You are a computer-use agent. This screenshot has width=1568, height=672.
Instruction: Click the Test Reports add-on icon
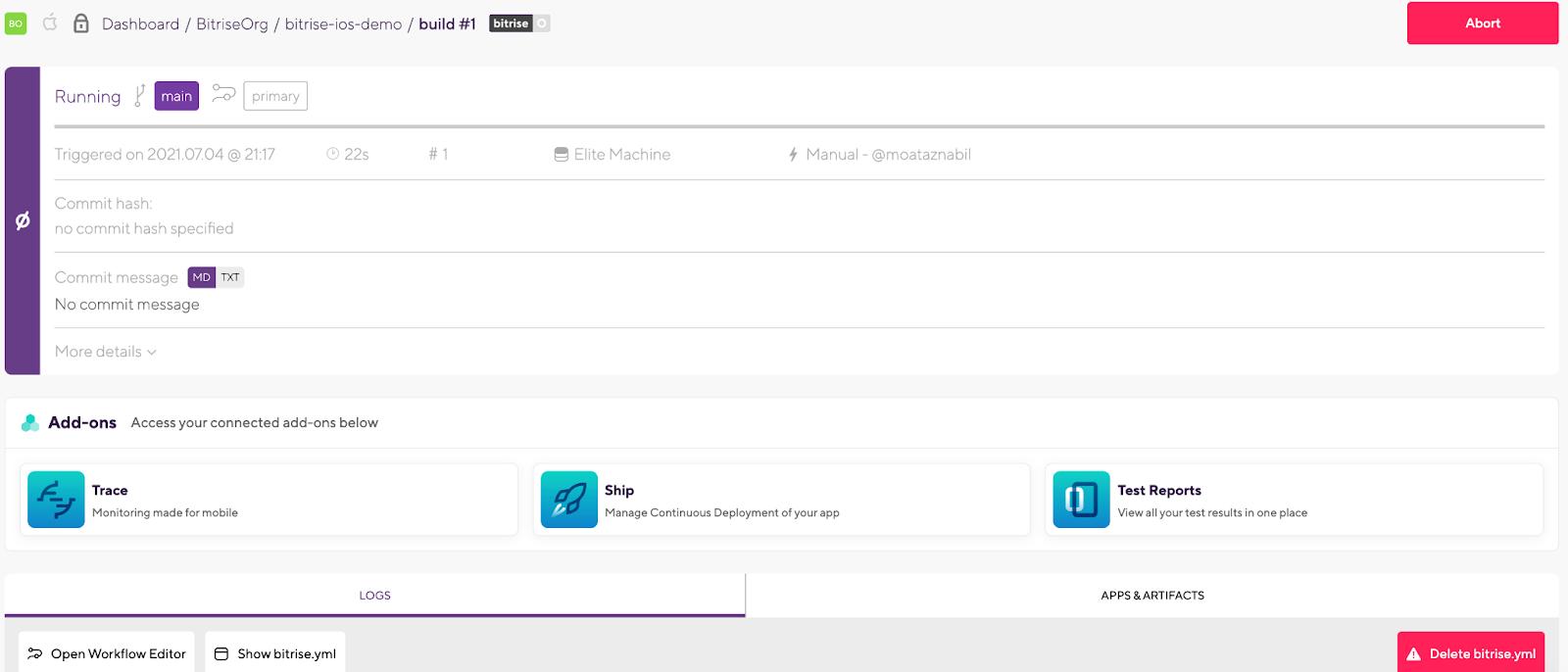(1082, 500)
